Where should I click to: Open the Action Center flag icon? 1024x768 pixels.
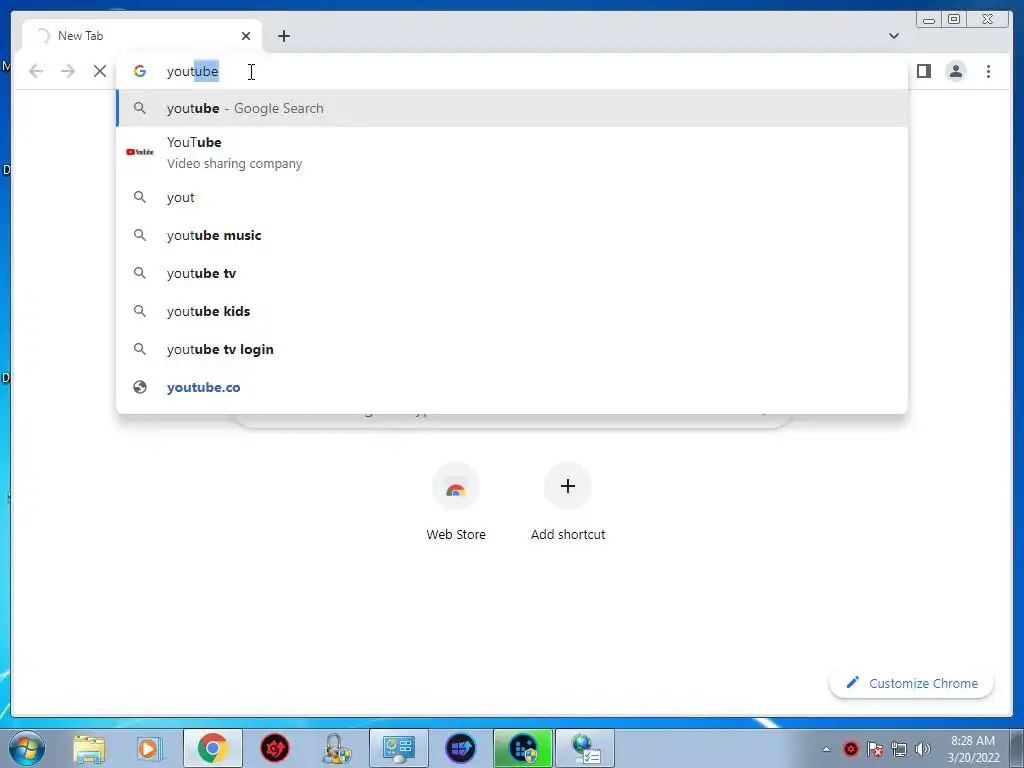point(874,749)
